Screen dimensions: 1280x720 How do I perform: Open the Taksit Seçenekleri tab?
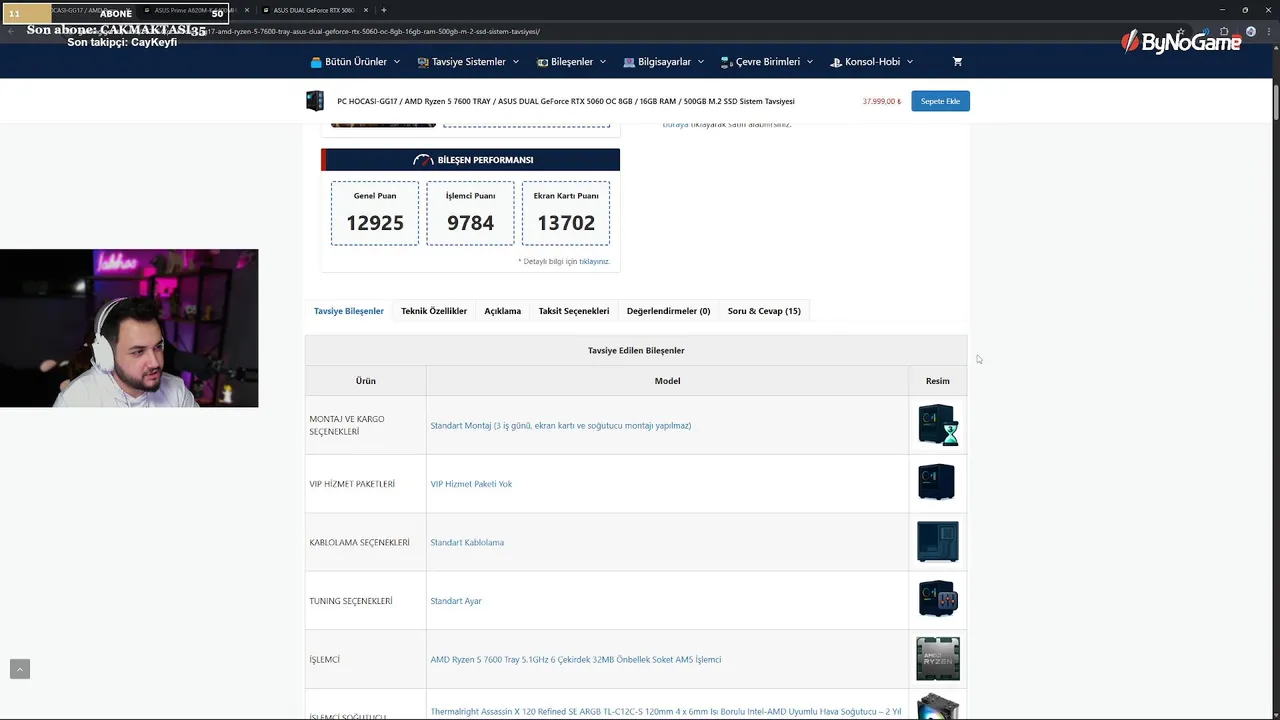pos(574,311)
